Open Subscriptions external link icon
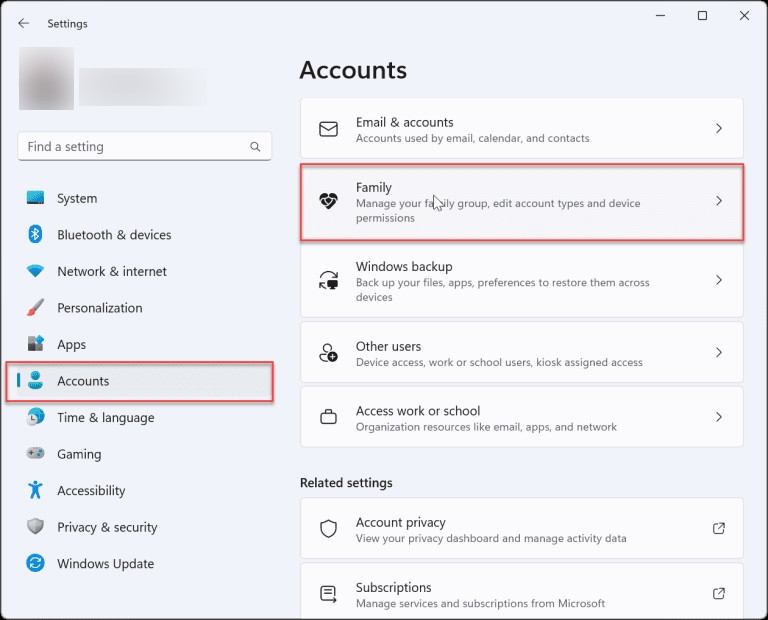 coord(719,594)
